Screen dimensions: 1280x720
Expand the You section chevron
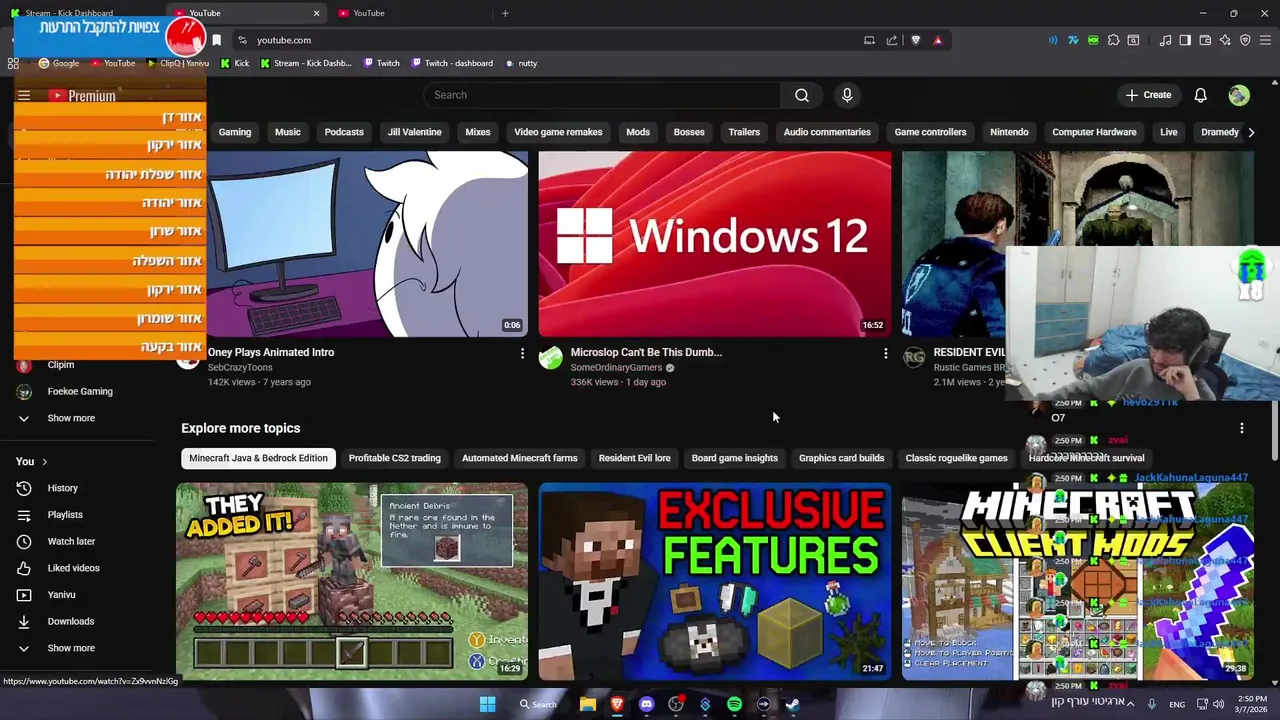point(44,462)
